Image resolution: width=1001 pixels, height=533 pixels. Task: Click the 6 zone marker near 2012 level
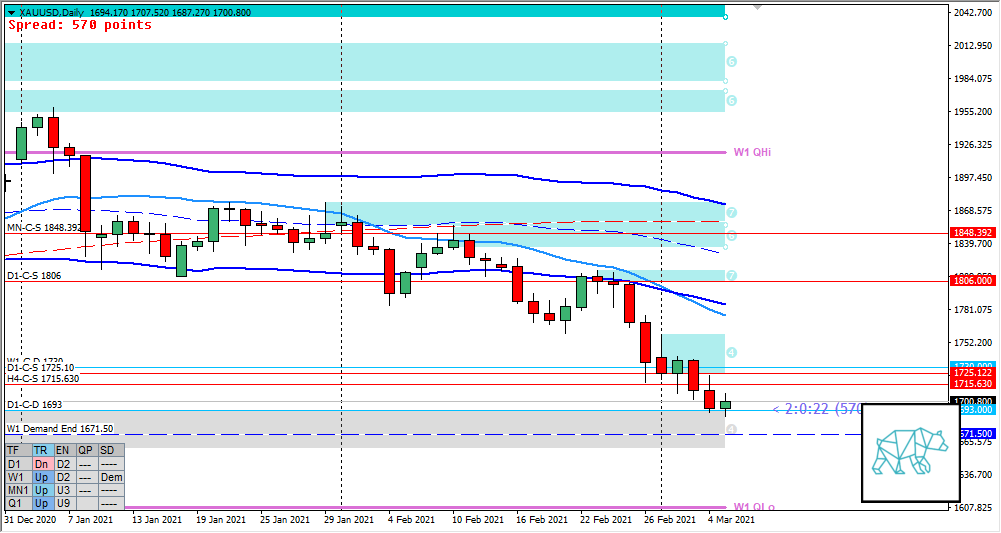tap(732, 61)
